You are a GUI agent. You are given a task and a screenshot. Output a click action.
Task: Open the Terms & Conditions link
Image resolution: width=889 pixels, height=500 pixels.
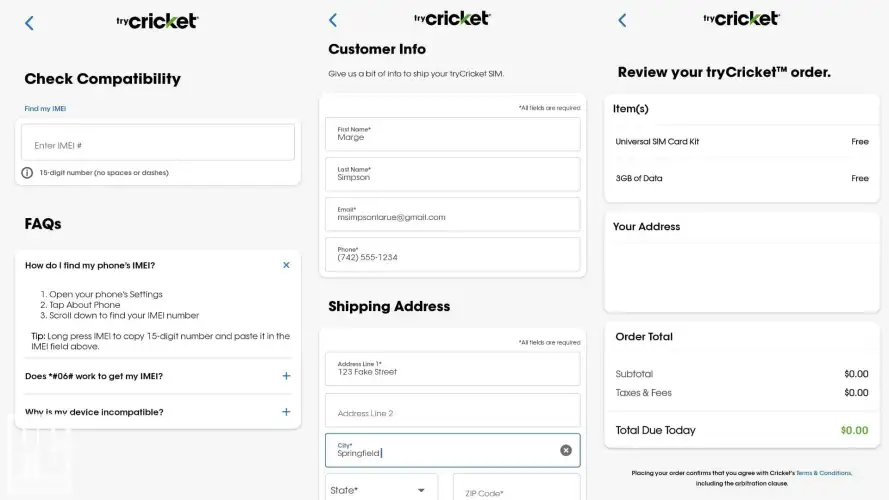[x=823, y=473]
